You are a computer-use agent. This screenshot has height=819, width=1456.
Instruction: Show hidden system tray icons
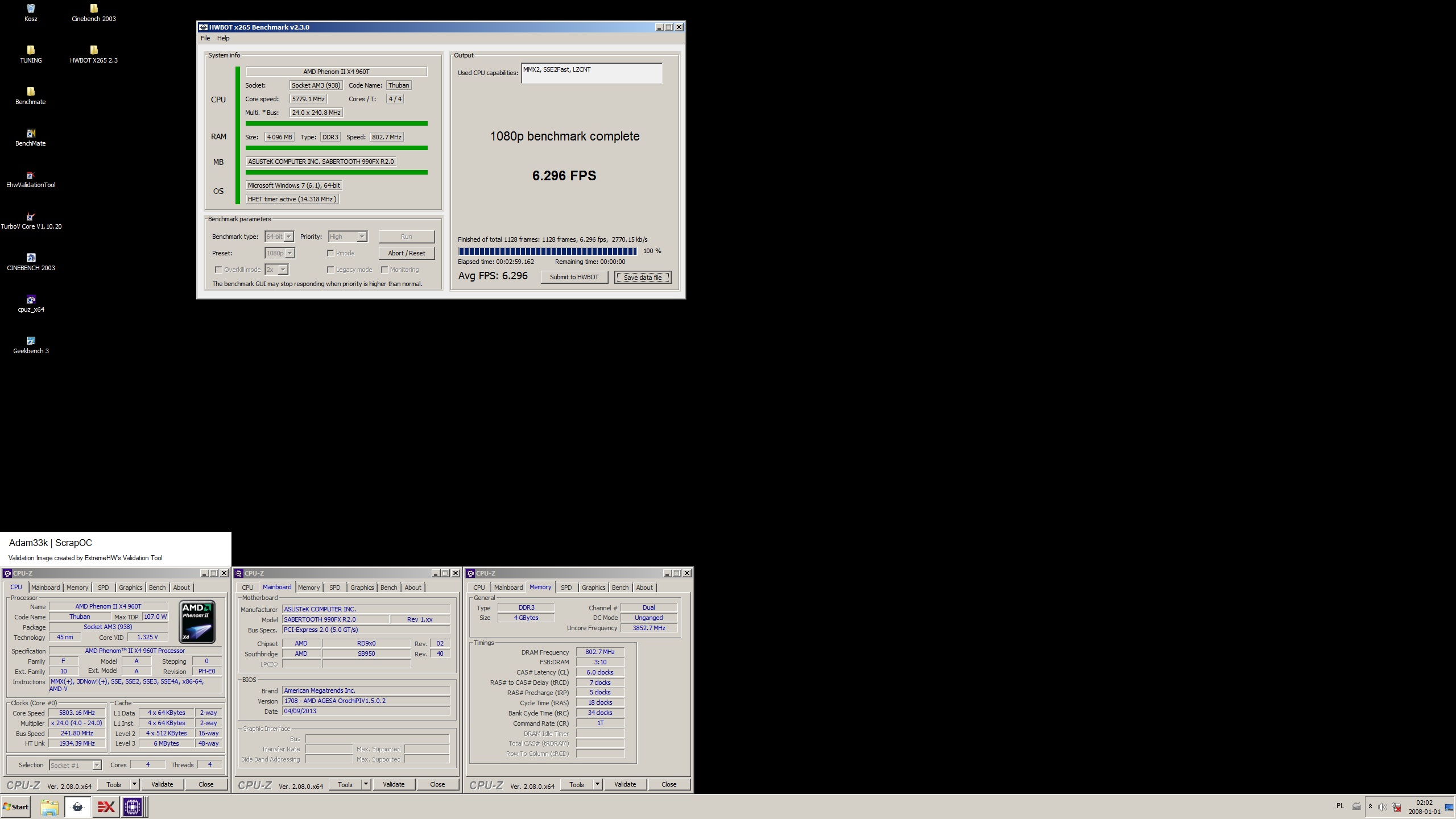(1370, 806)
